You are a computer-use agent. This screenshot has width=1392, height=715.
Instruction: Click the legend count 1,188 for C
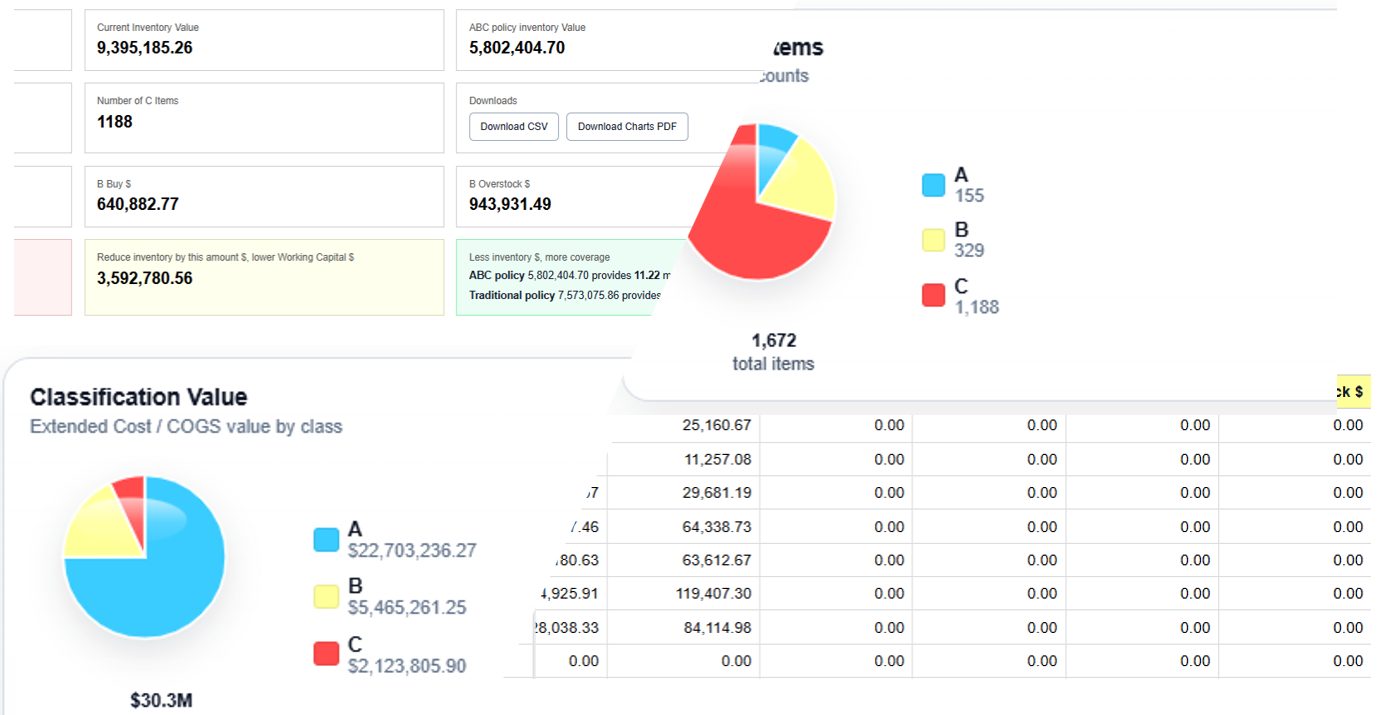(x=976, y=307)
